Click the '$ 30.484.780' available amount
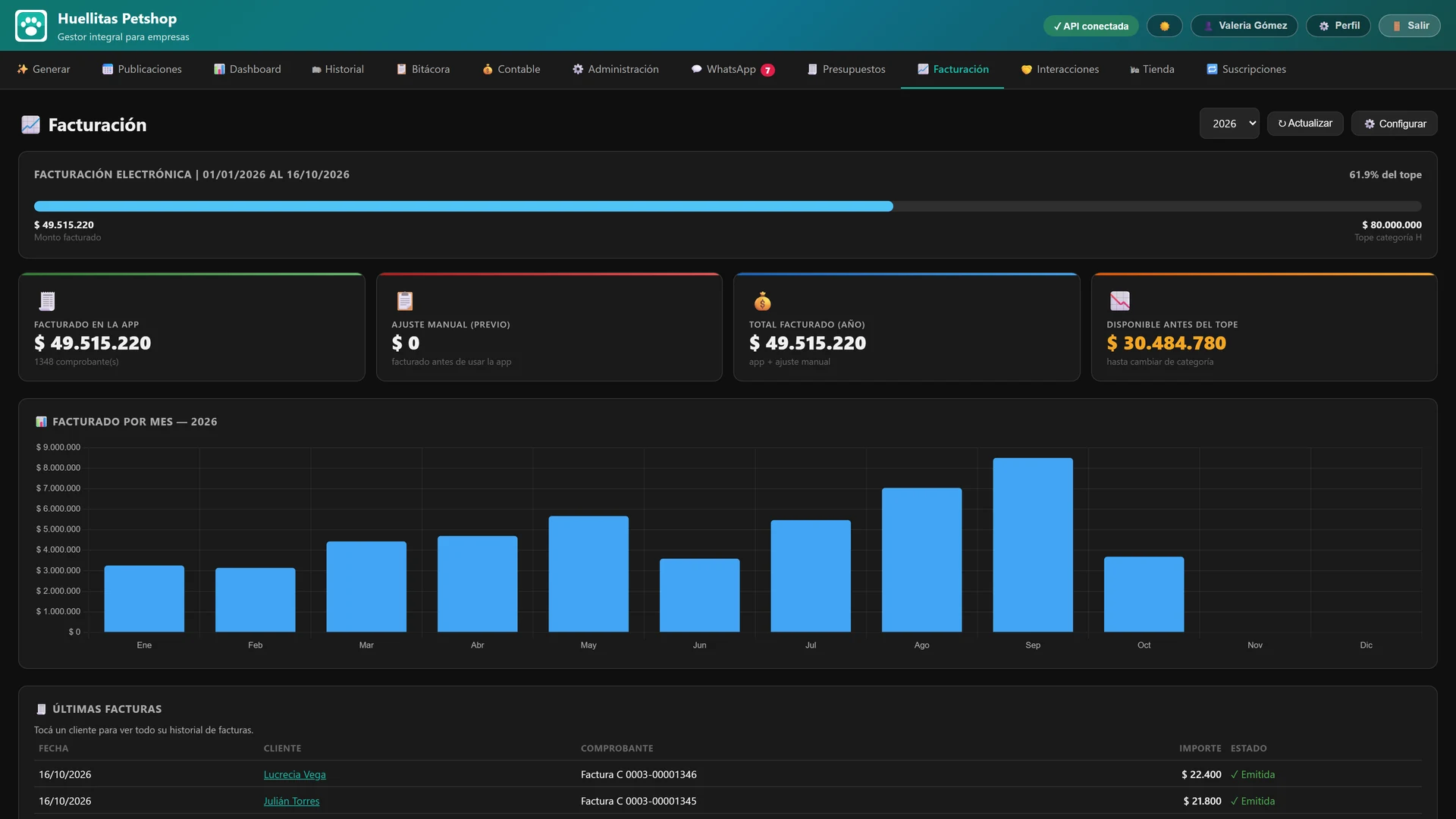 (1166, 344)
